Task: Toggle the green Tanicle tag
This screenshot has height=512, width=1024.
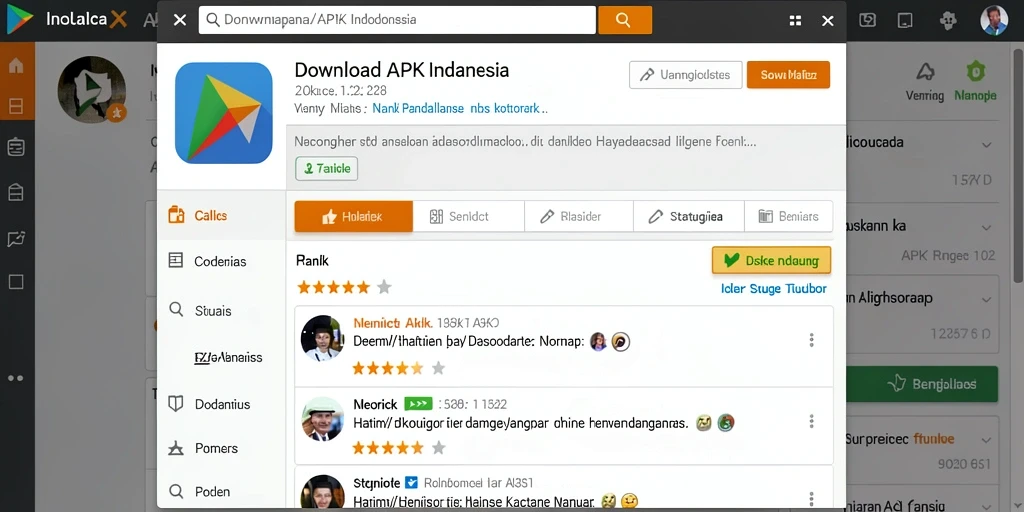Action: [x=327, y=168]
